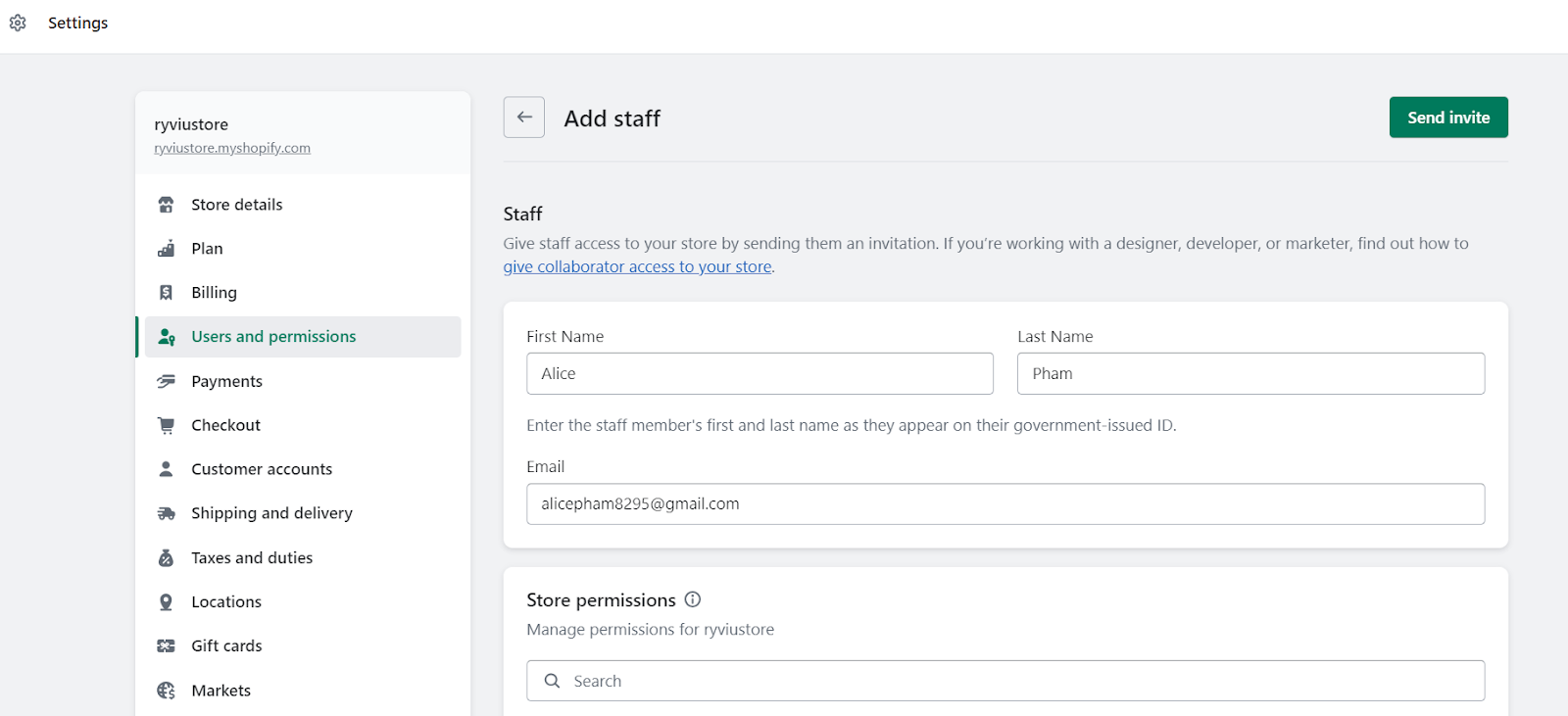Click the Shipping and delivery truck icon
The height and width of the screenshot is (716, 1568).
[167, 513]
